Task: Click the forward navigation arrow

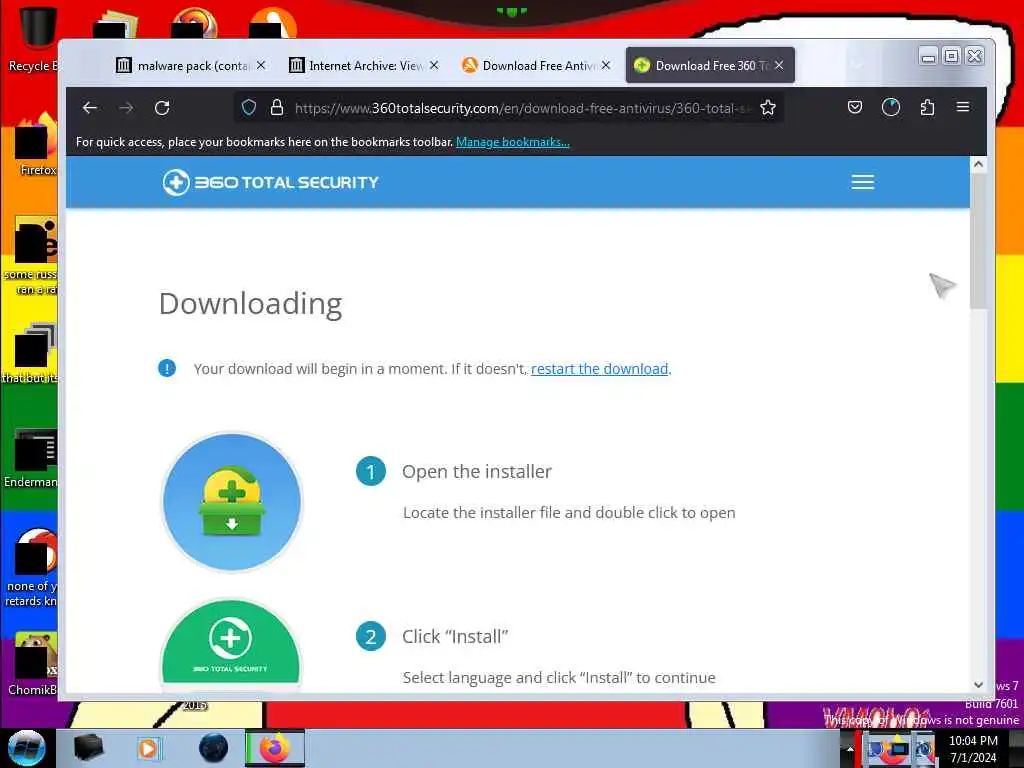Action: (x=126, y=108)
